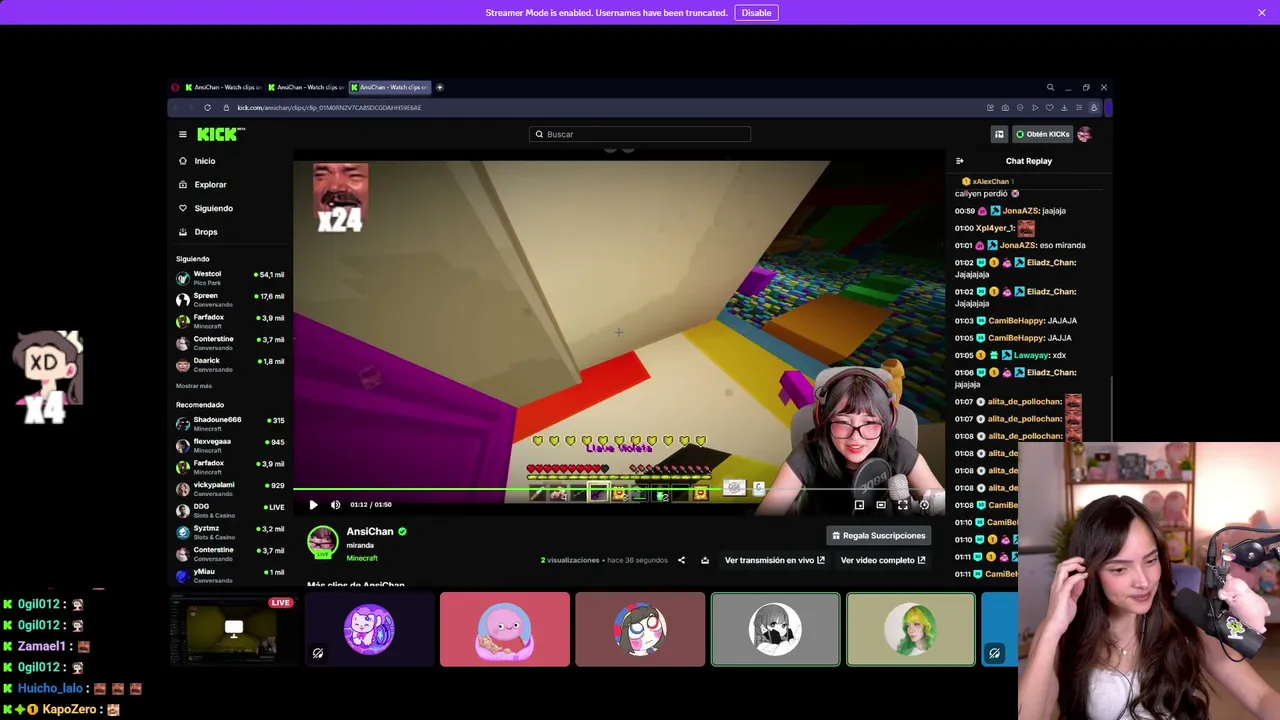Open the Shadoune666 recommended channel
This screenshot has width=1280, height=720.
click(x=231, y=424)
